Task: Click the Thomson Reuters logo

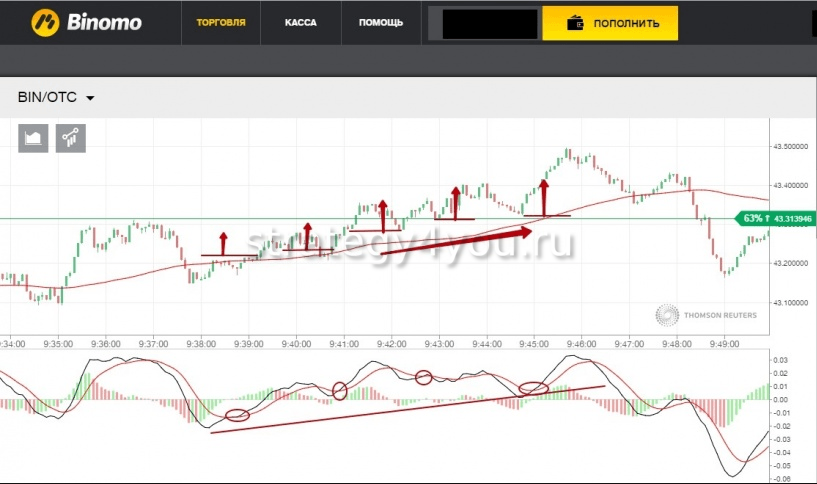Action: [667, 316]
